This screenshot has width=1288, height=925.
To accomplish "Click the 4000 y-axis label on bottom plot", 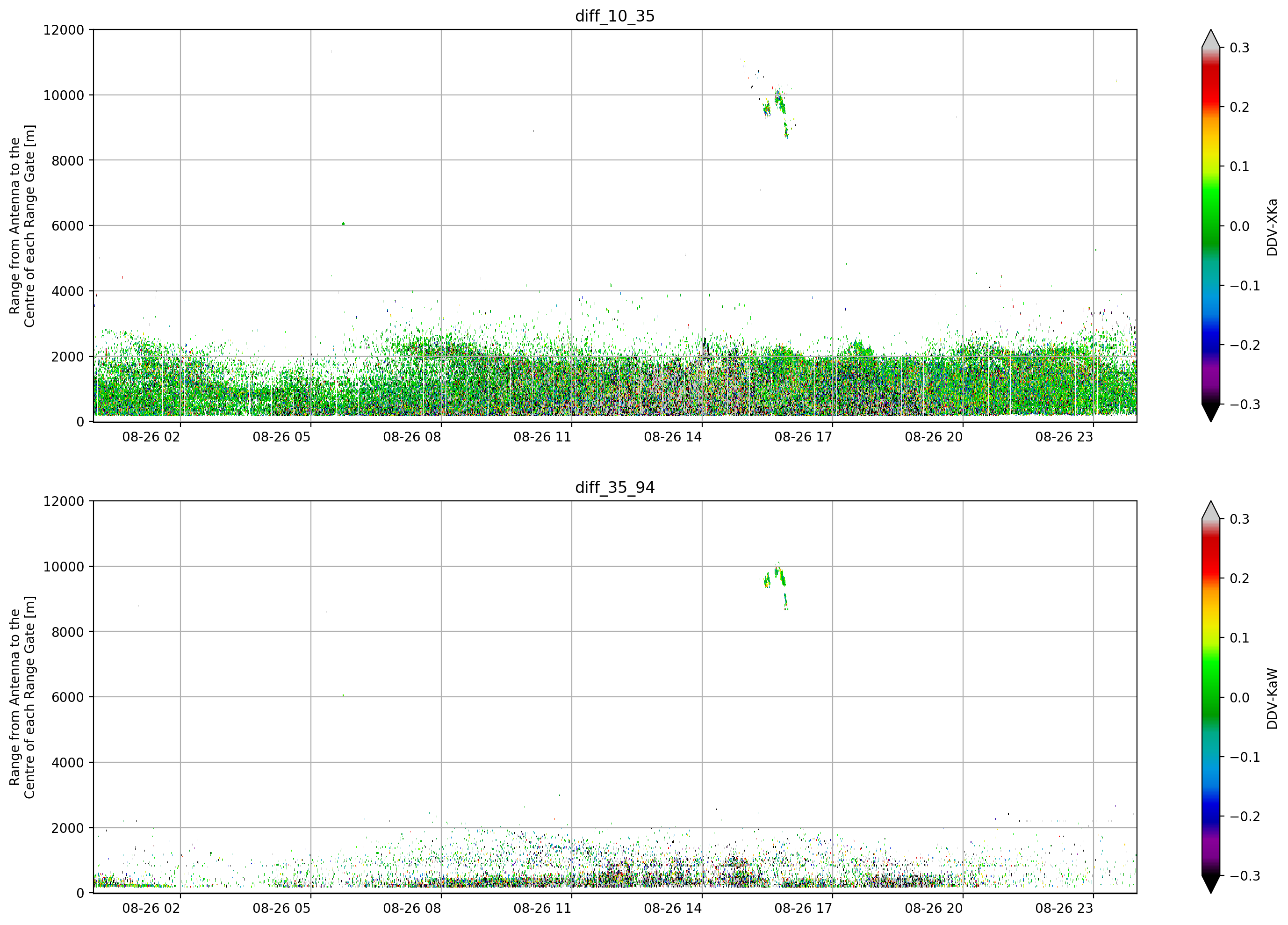I will pos(68,763).
